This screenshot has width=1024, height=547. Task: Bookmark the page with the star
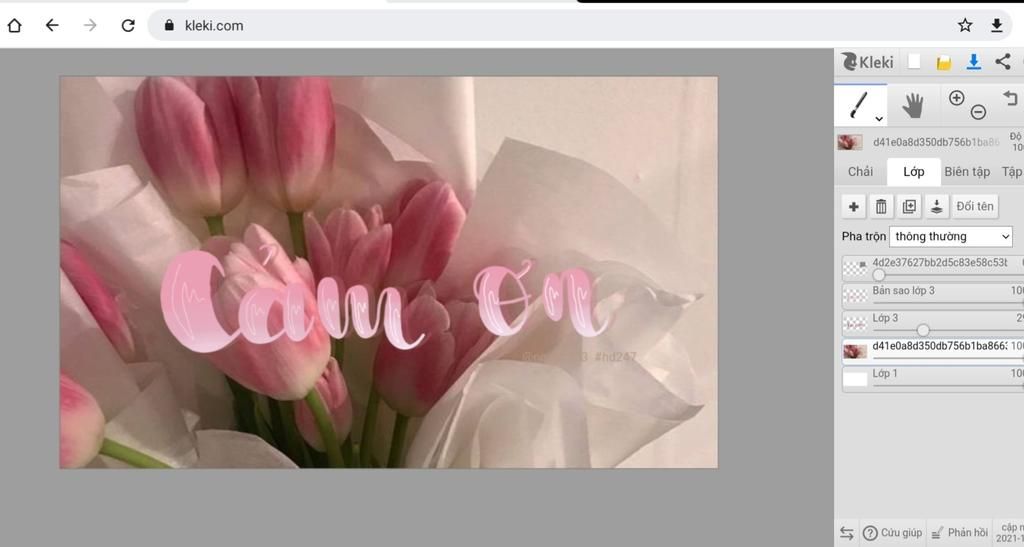[965, 25]
